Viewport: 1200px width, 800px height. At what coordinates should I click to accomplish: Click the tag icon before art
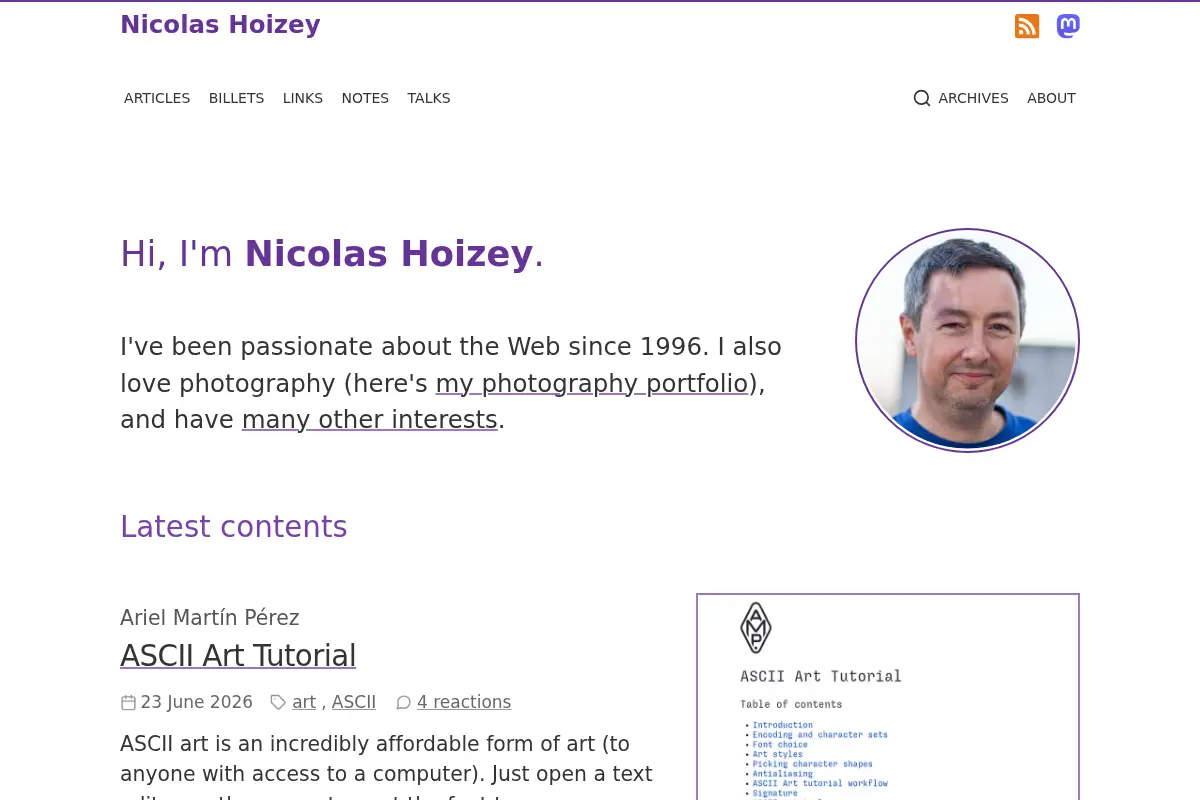[x=278, y=703]
